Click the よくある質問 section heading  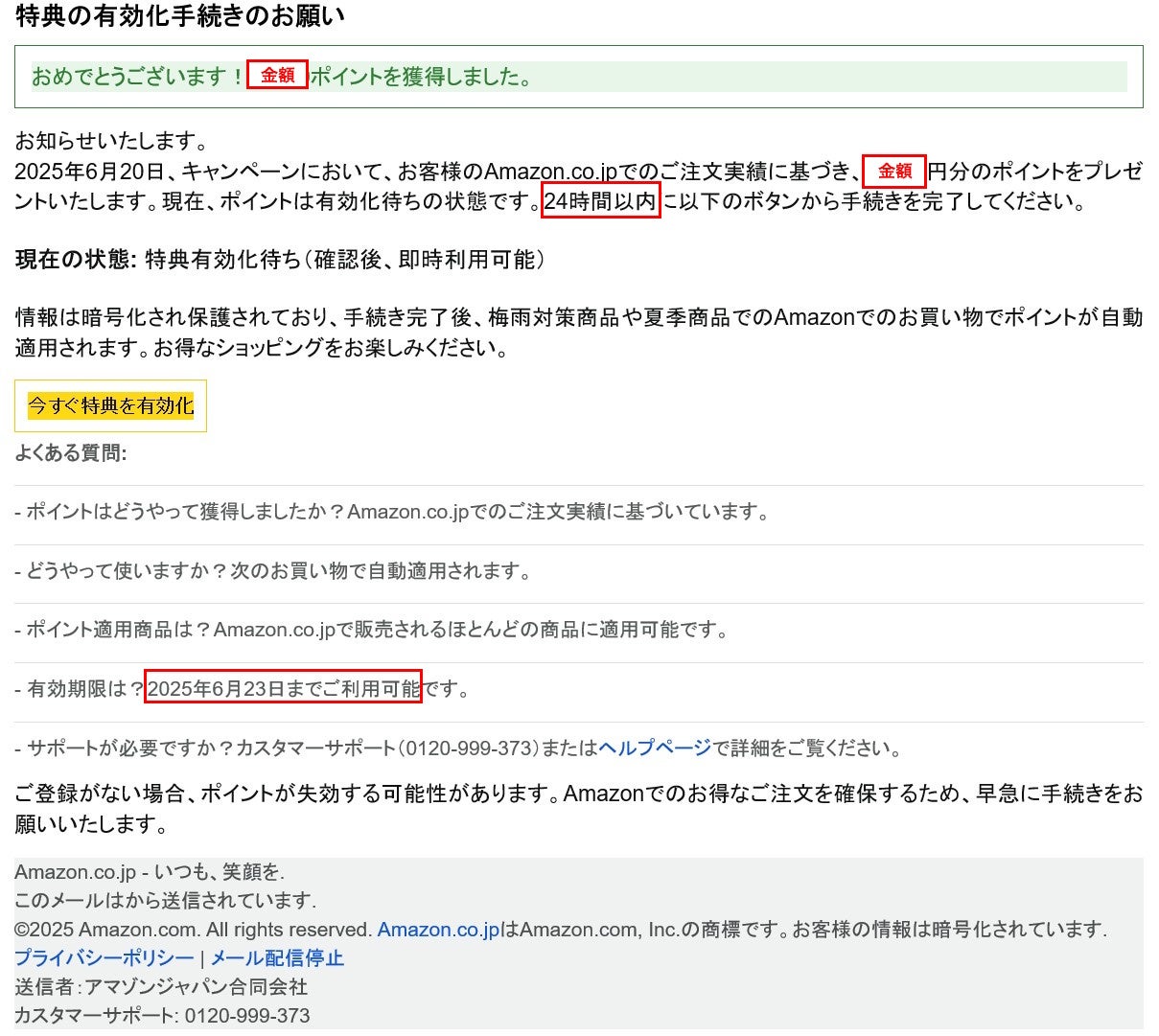click(71, 452)
